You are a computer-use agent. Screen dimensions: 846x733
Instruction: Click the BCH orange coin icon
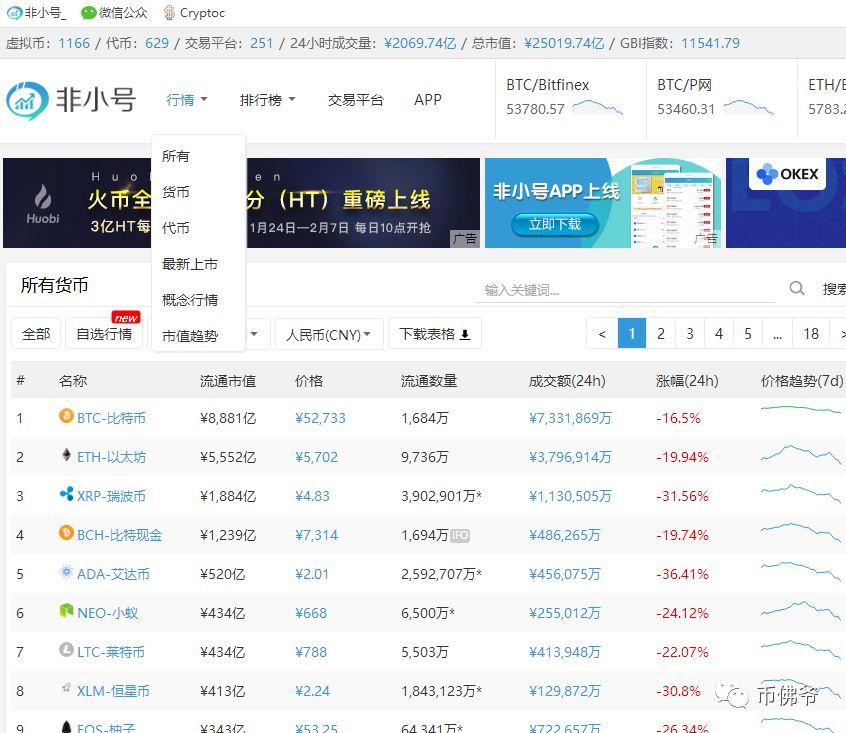(66, 533)
